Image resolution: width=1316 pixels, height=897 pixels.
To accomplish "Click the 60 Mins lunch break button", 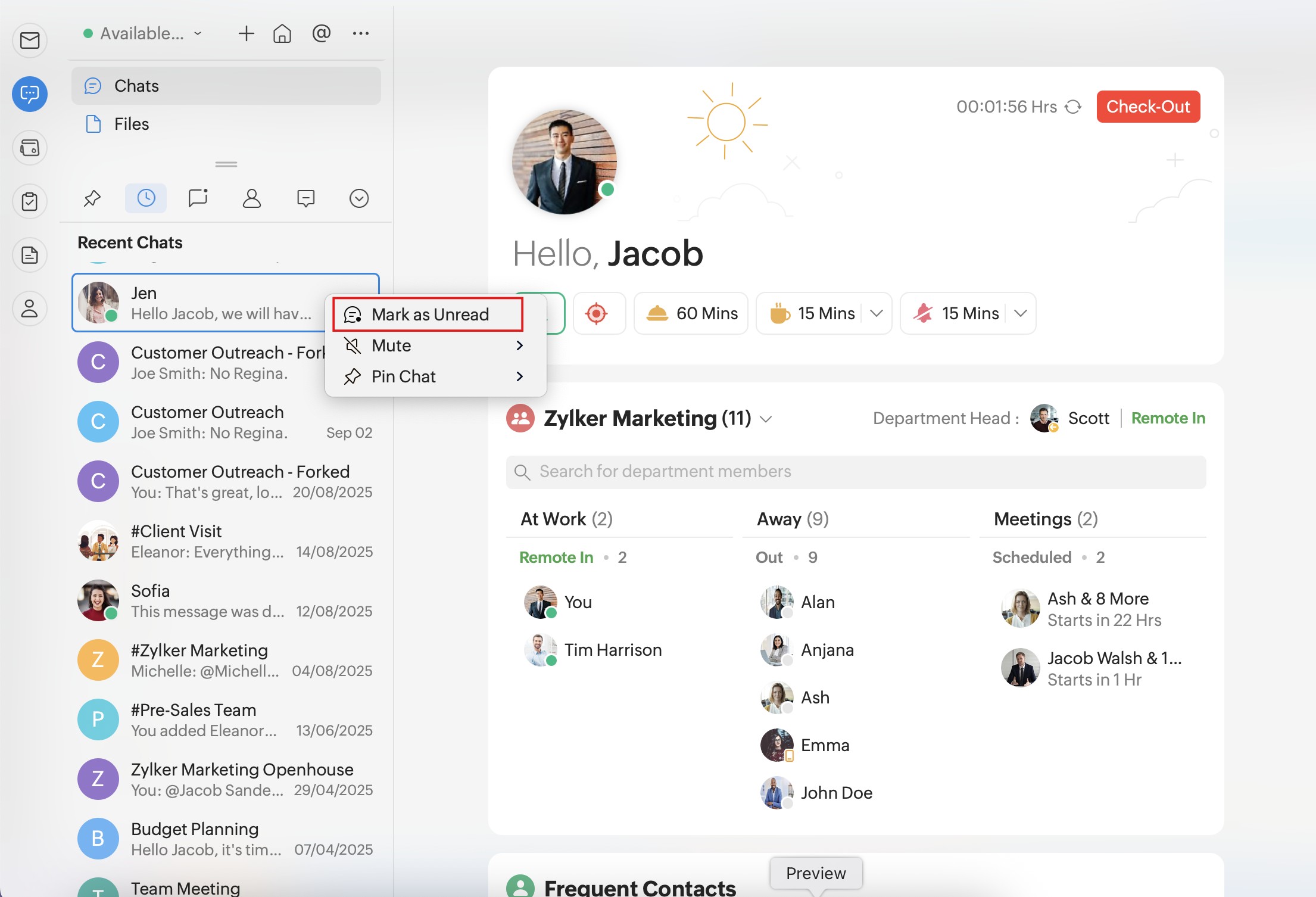I will pos(691,313).
